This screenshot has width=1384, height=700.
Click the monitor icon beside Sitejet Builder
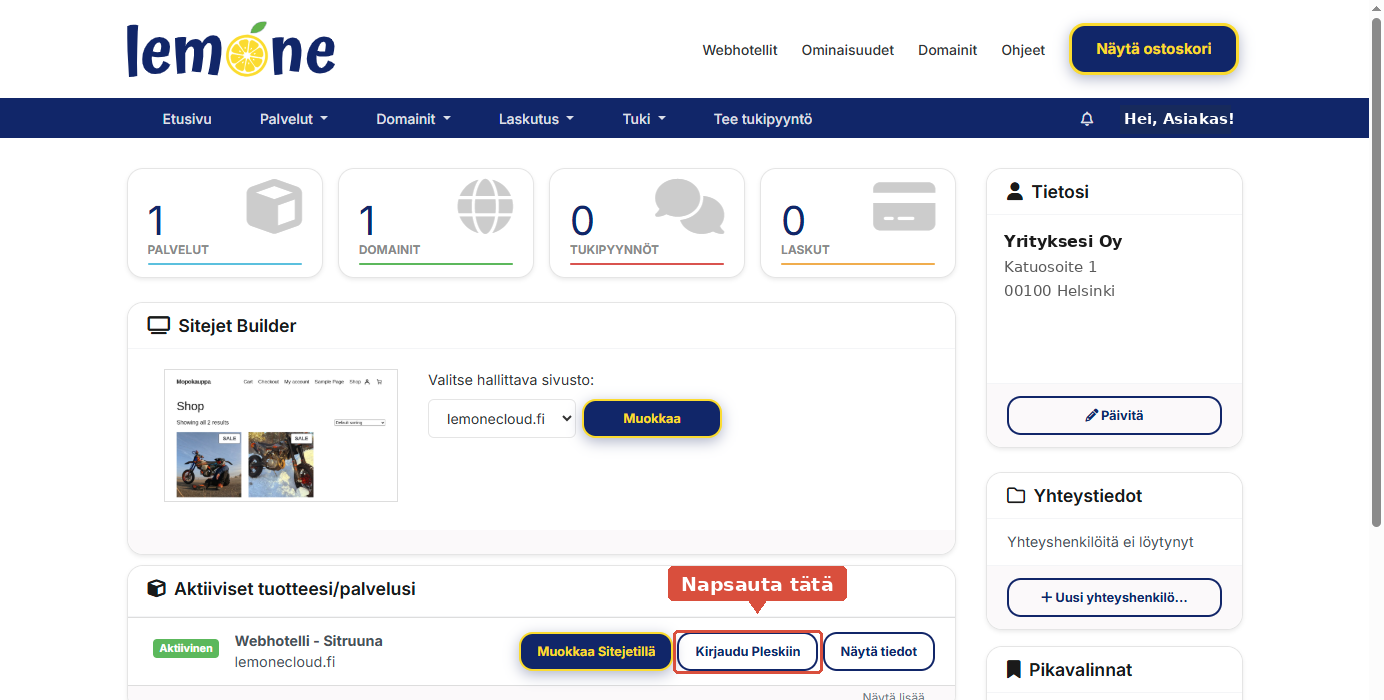(159, 326)
